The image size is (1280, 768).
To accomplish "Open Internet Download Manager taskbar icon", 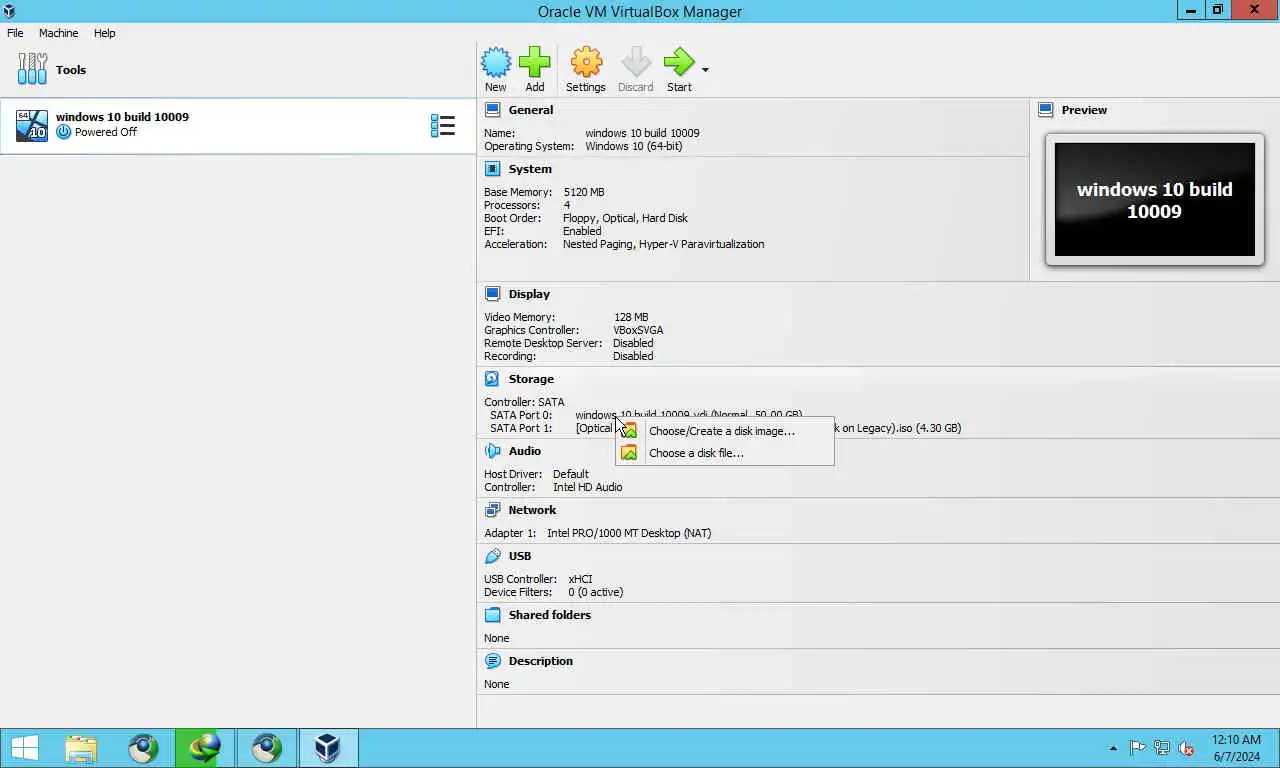I will point(205,748).
